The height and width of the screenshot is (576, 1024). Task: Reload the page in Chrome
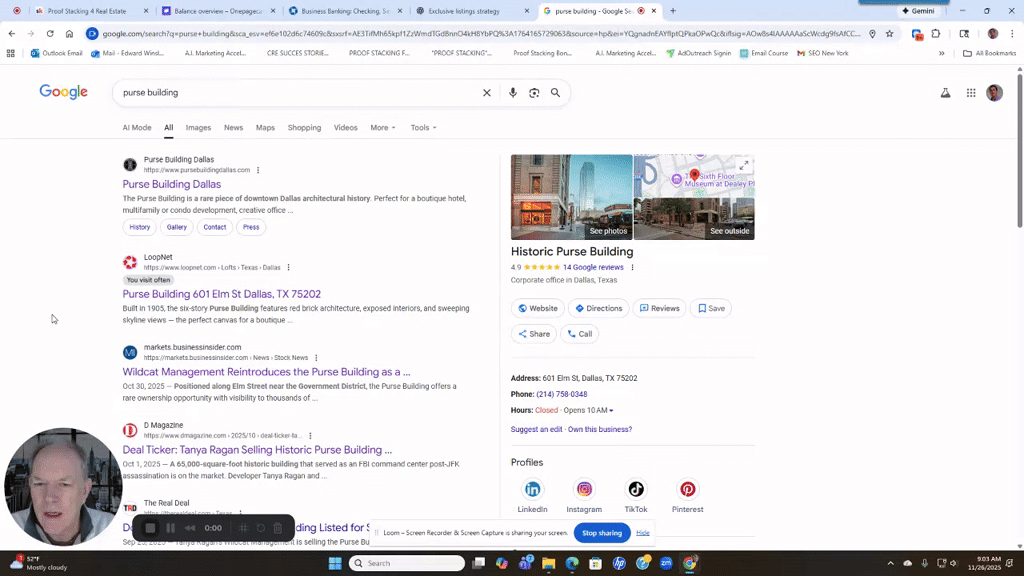[50, 33]
